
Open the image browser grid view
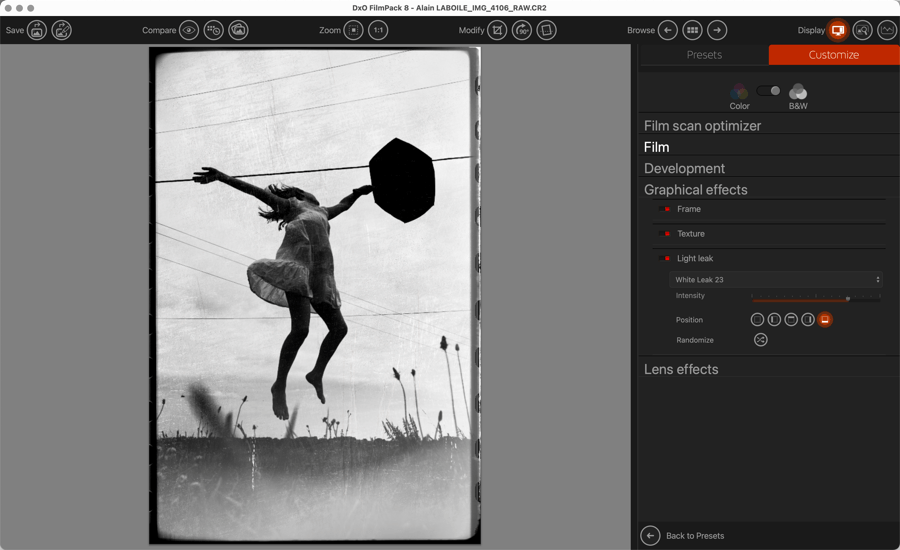pyautogui.click(x=692, y=30)
